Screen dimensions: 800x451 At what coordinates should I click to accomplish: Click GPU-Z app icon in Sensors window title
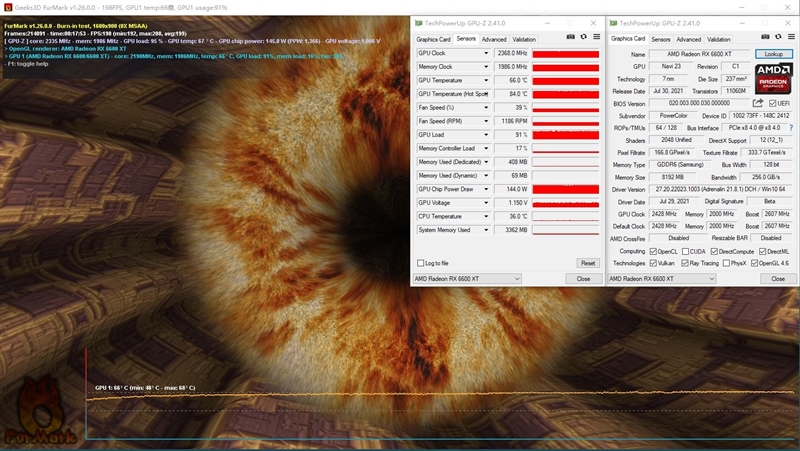click(x=419, y=23)
